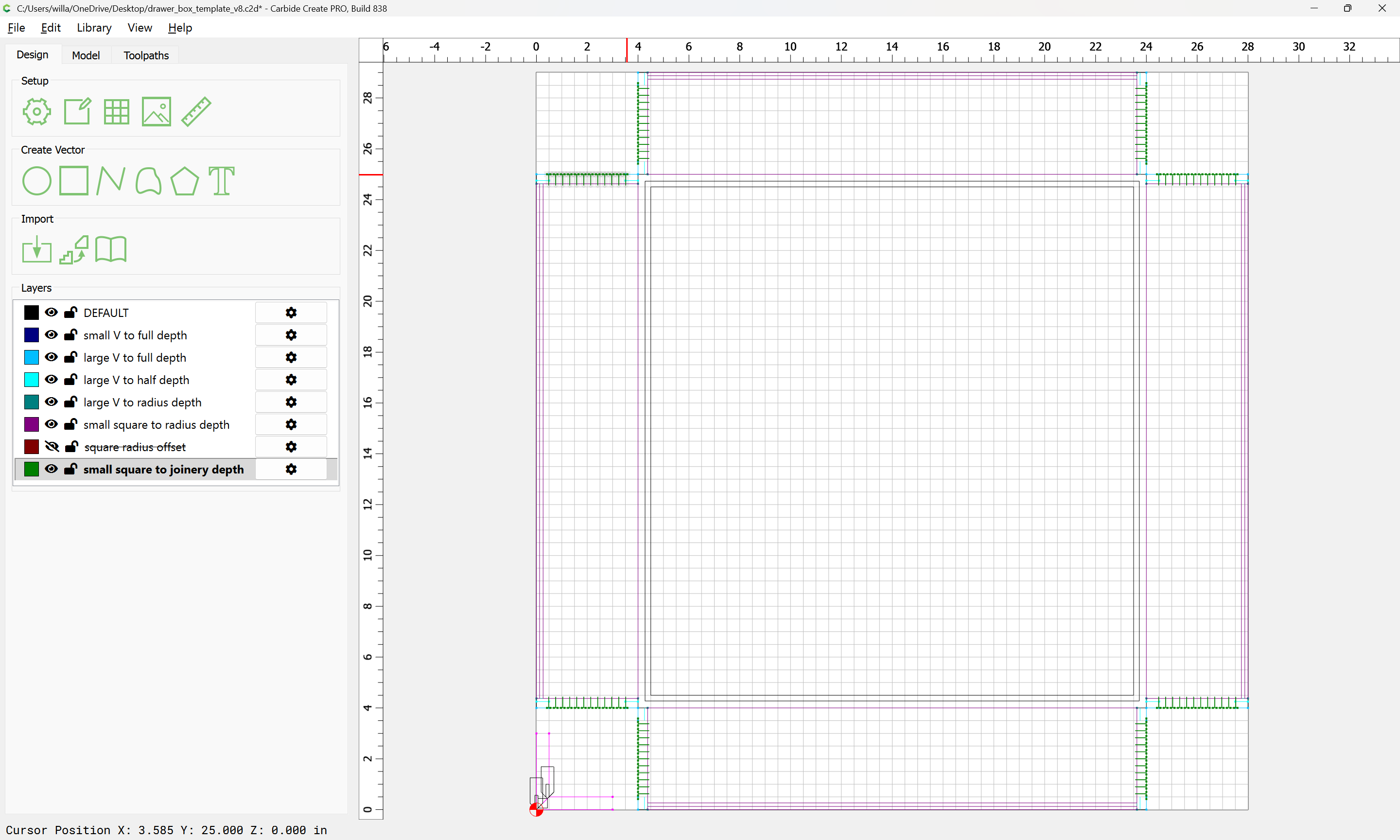Click the background image icon

coord(156,111)
